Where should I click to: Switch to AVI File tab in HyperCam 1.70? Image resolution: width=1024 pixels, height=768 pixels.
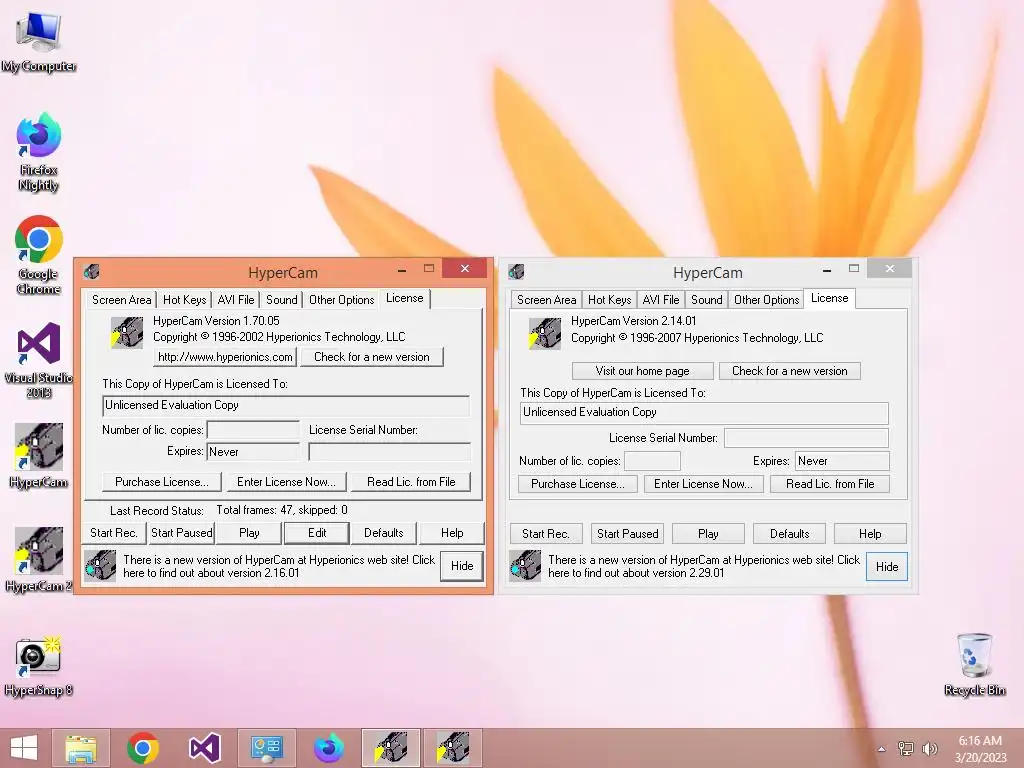pos(236,300)
